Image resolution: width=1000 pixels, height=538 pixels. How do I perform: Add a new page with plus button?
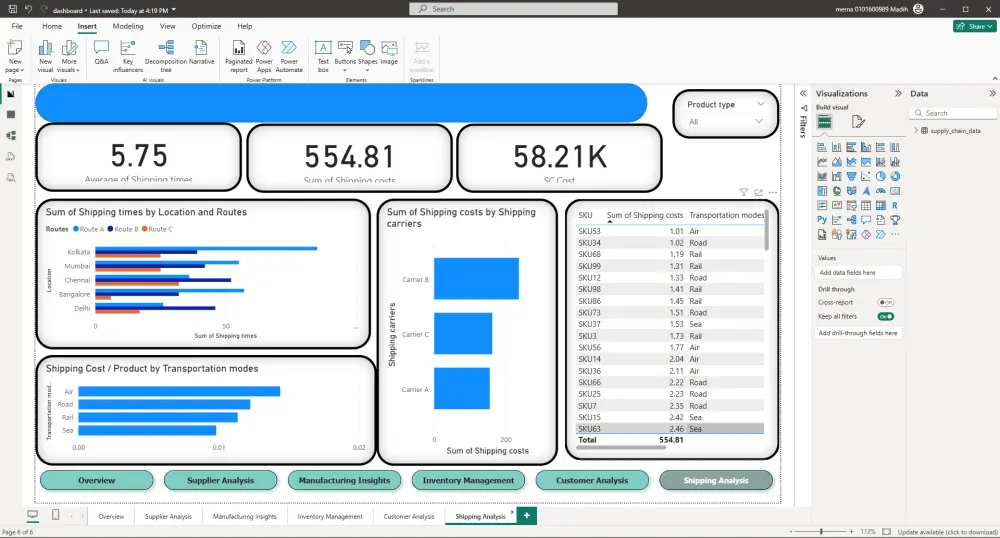527,515
